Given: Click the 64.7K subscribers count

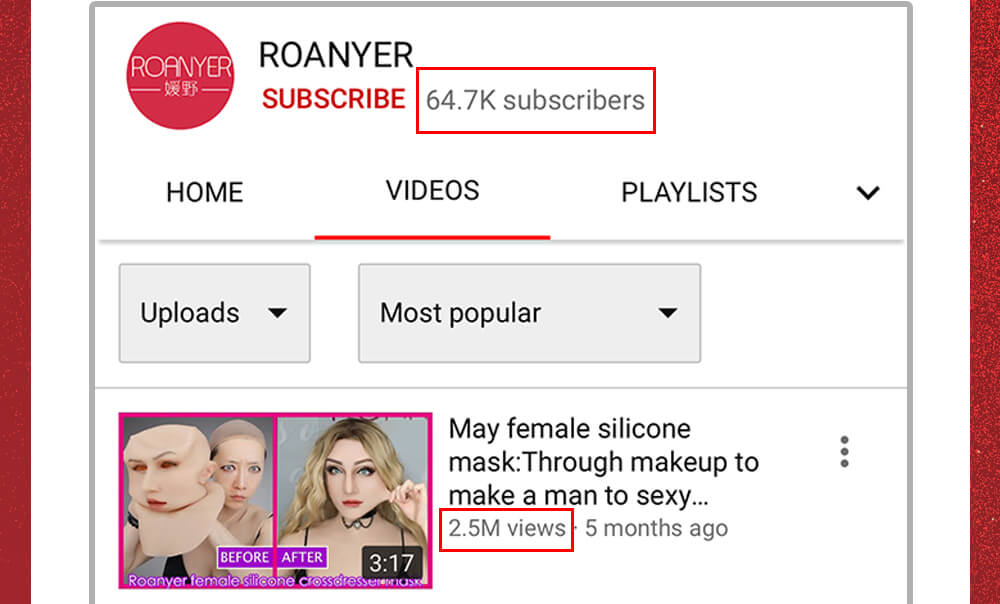Looking at the screenshot, I should [x=535, y=100].
